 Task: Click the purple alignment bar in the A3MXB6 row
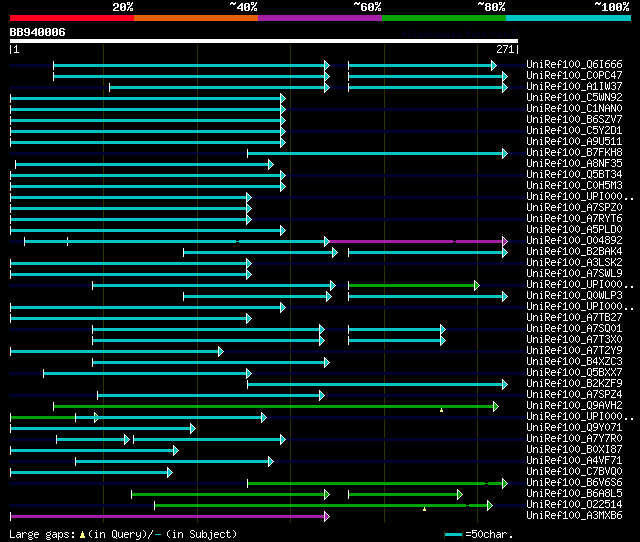[168, 516]
